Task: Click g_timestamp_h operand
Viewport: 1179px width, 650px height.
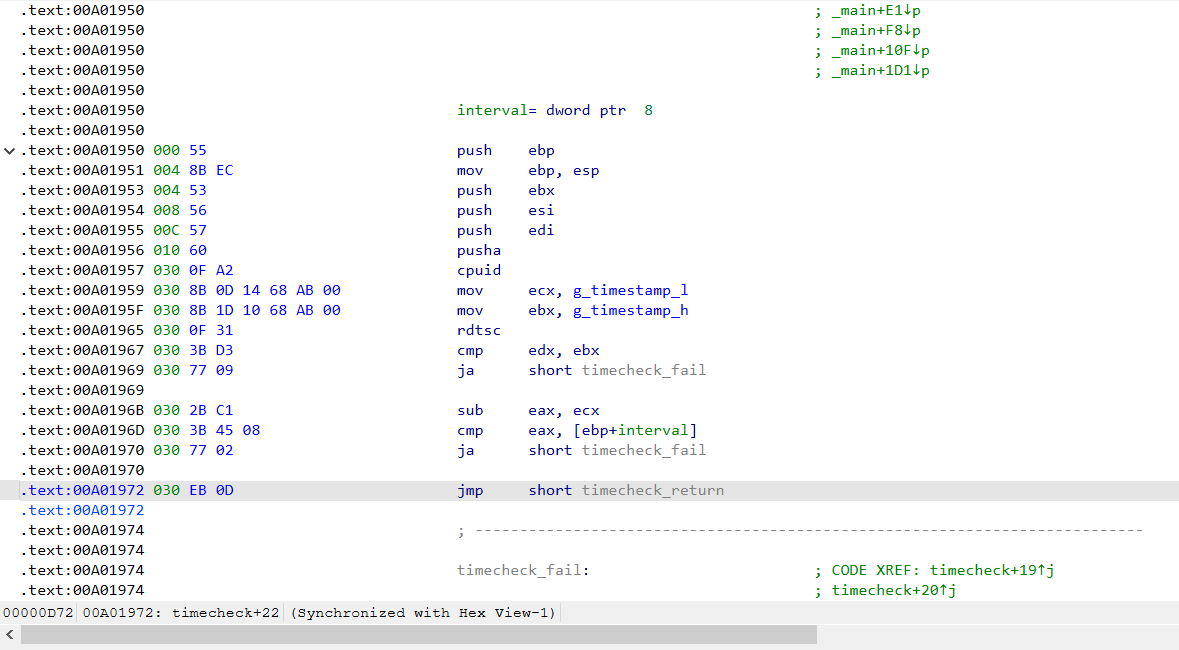Action: point(630,311)
